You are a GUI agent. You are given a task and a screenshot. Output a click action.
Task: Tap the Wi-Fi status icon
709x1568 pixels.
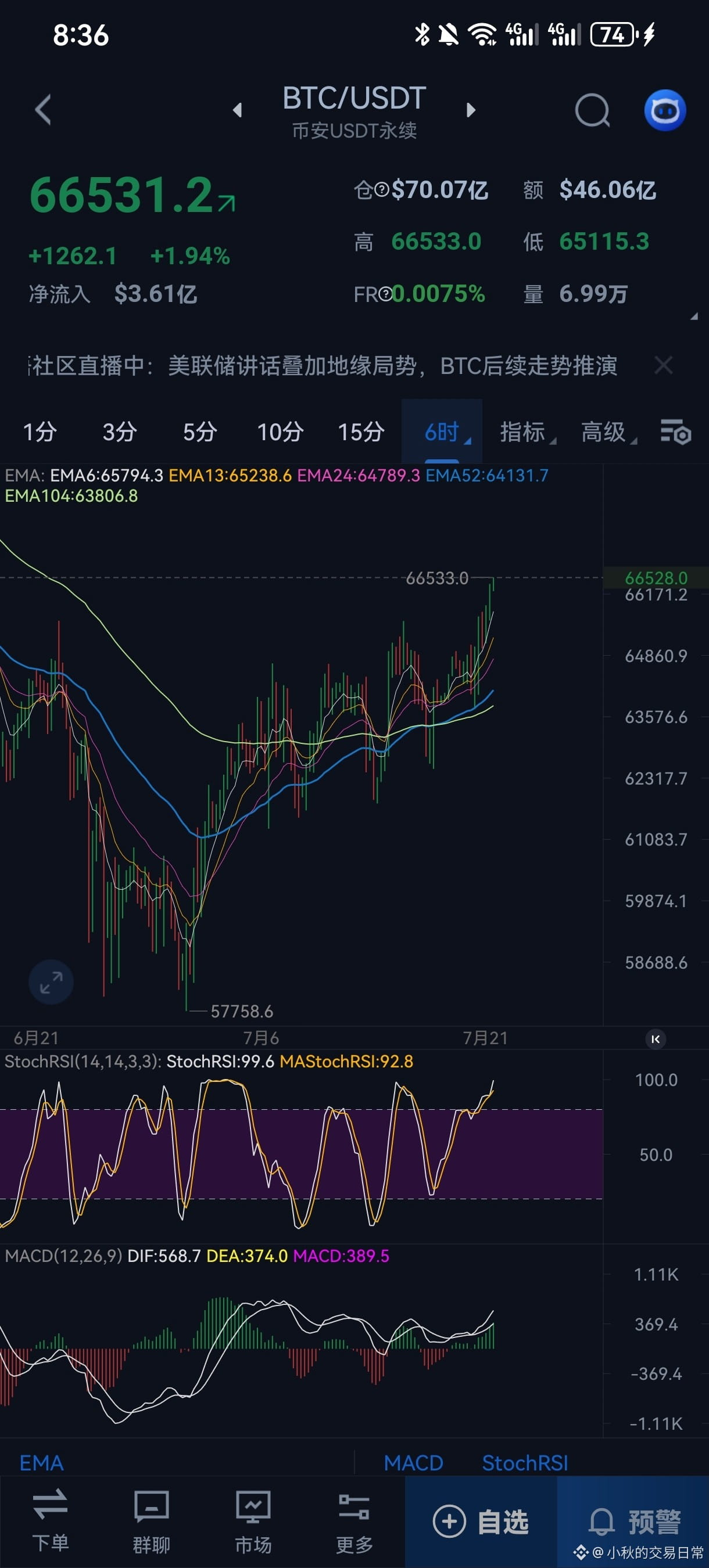[x=482, y=35]
